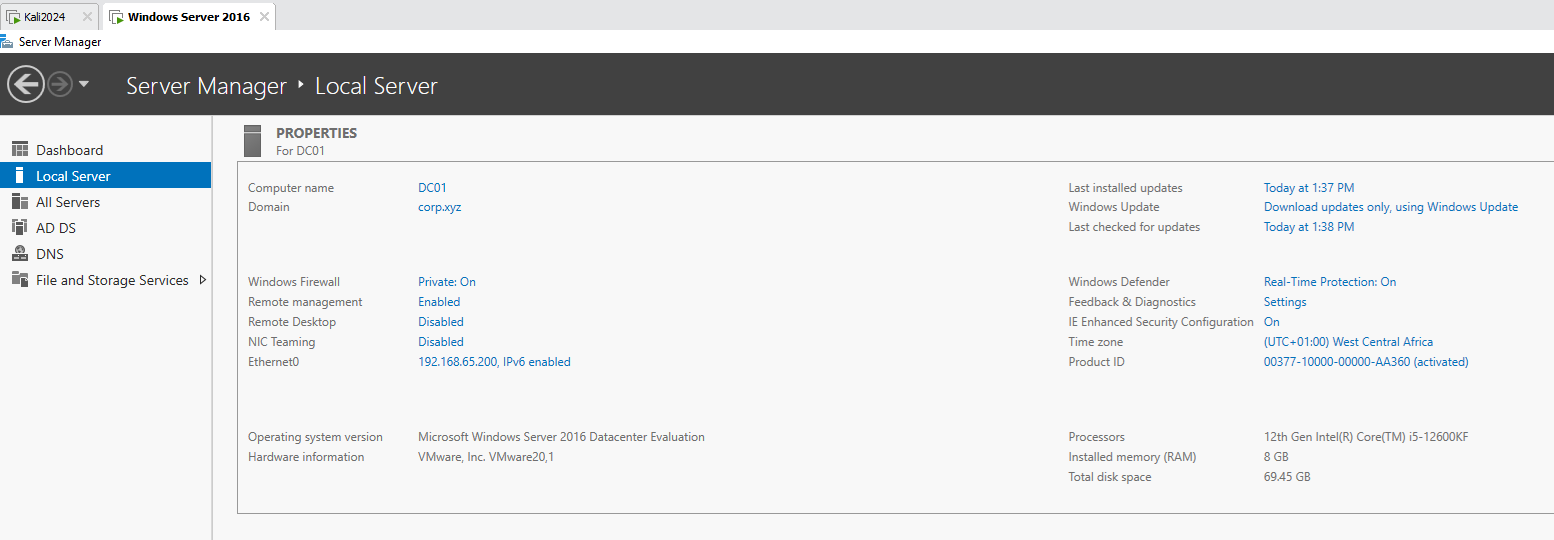Click the Dashboard icon in sidebar

pos(20,150)
